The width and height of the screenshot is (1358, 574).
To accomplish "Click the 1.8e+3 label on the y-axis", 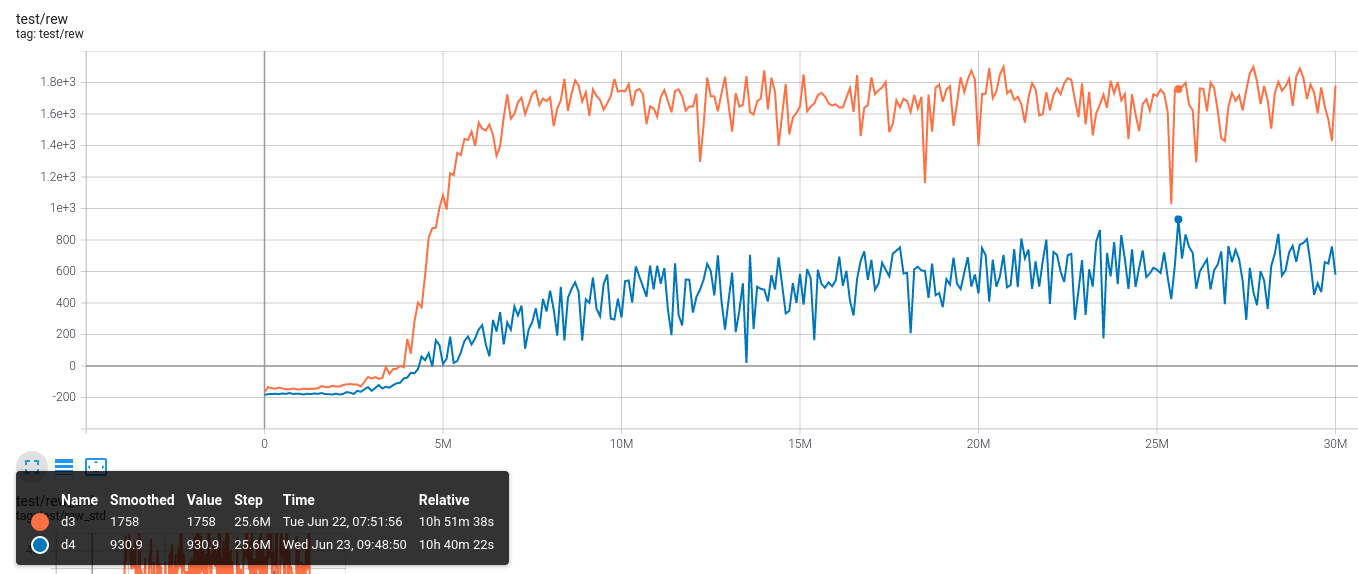I will click(57, 82).
